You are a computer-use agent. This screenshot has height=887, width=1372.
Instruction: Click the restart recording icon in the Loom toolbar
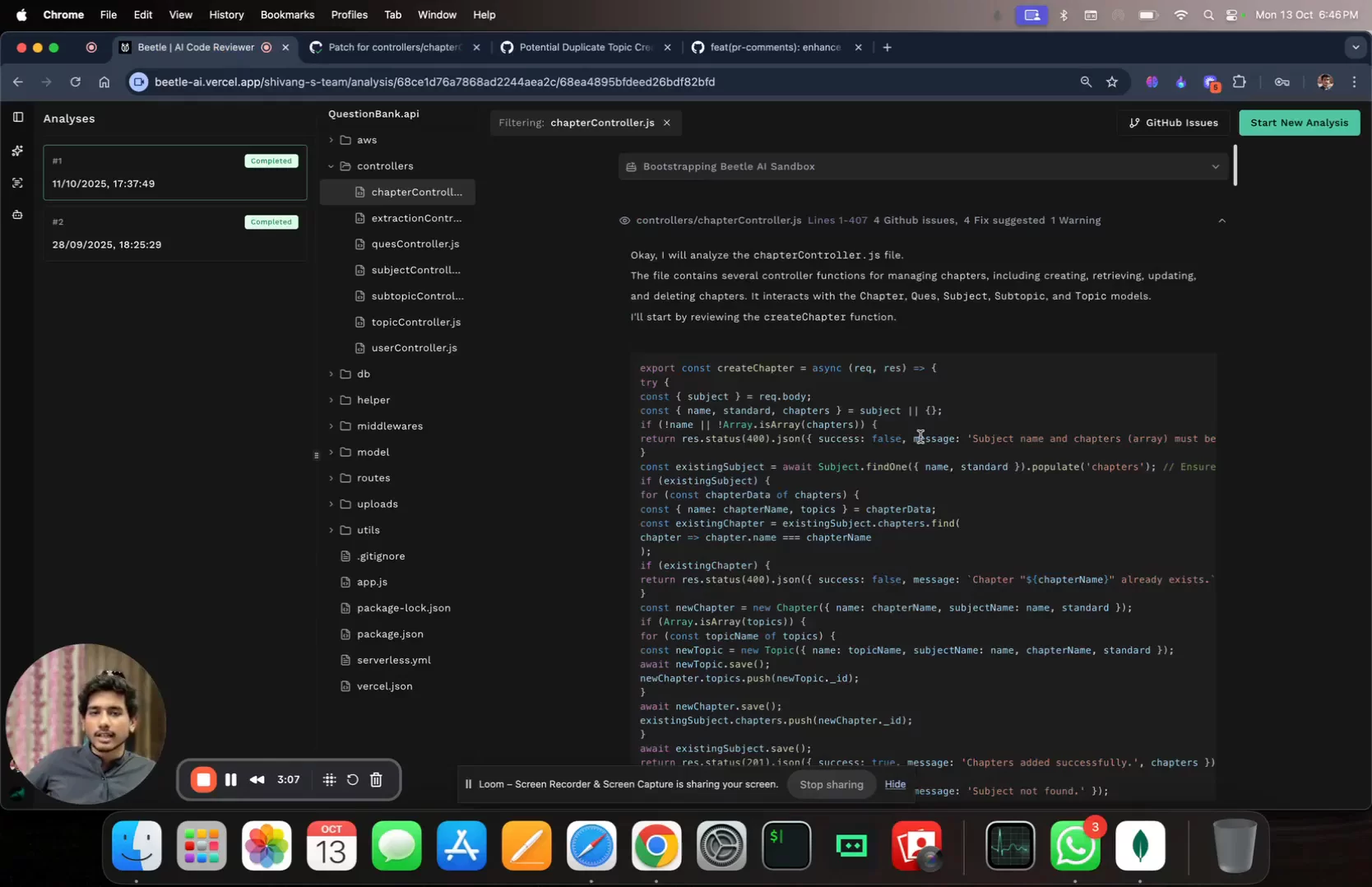(x=353, y=779)
